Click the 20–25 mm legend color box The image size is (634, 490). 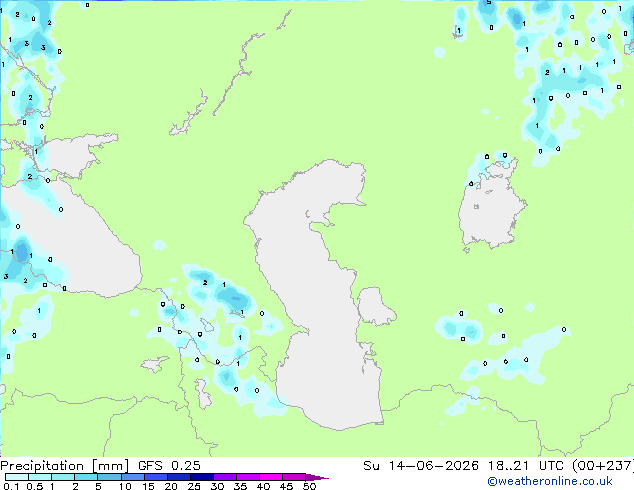point(178,477)
